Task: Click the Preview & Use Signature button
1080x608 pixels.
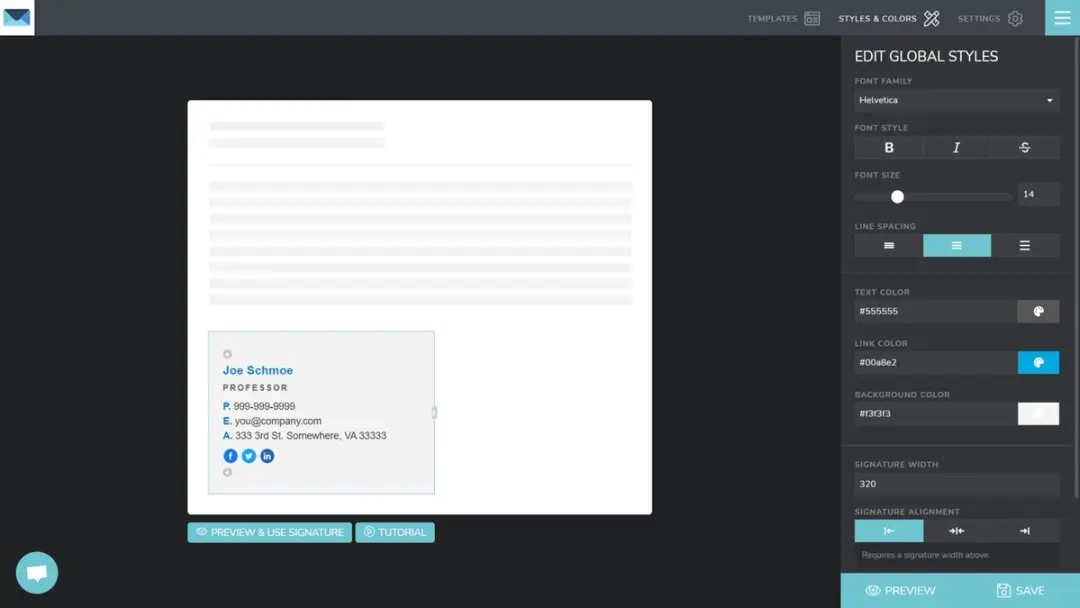Action: 268,532
